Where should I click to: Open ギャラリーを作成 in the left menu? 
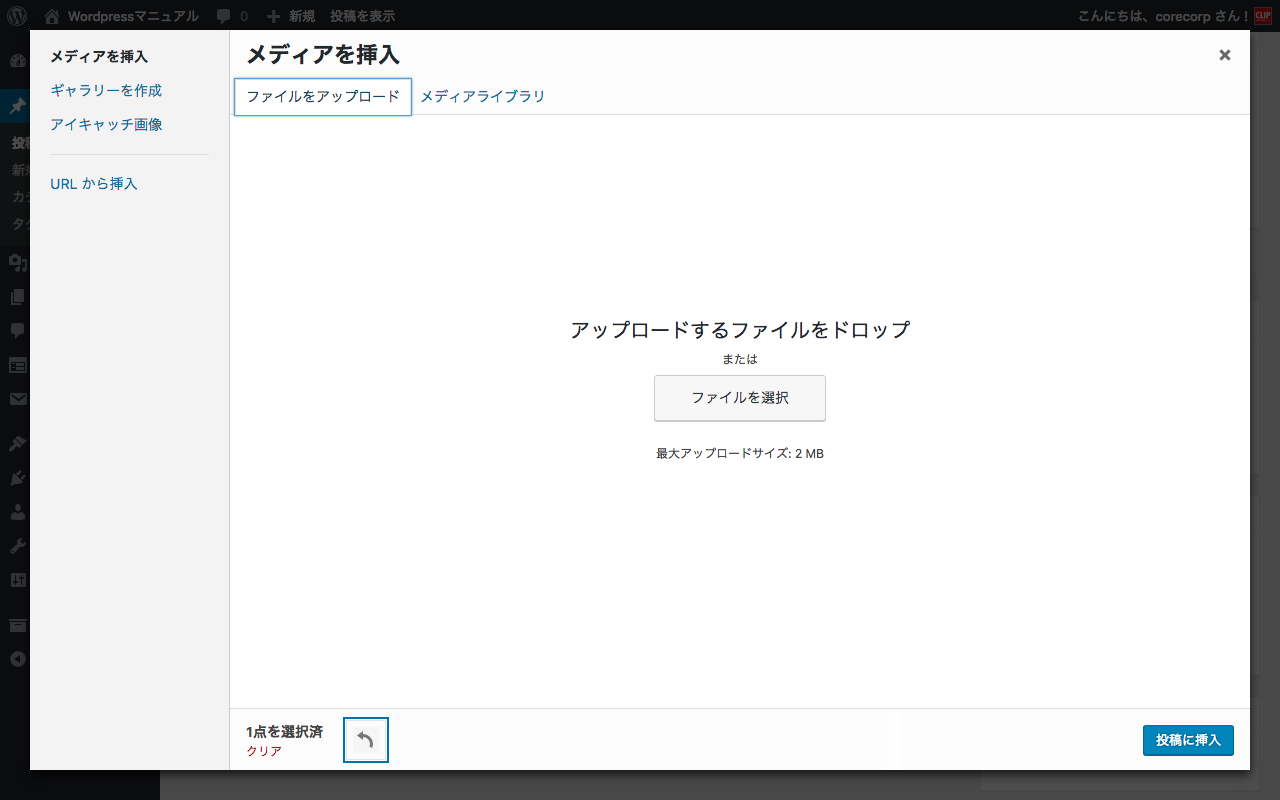coord(106,90)
